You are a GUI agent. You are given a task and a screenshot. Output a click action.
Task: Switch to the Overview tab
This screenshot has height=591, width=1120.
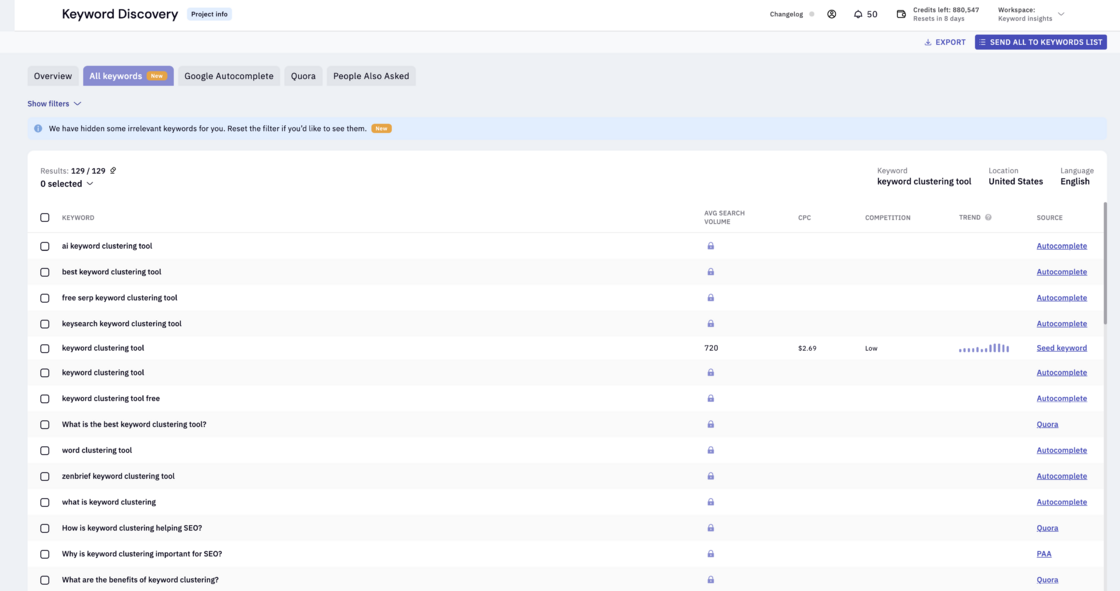point(53,76)
